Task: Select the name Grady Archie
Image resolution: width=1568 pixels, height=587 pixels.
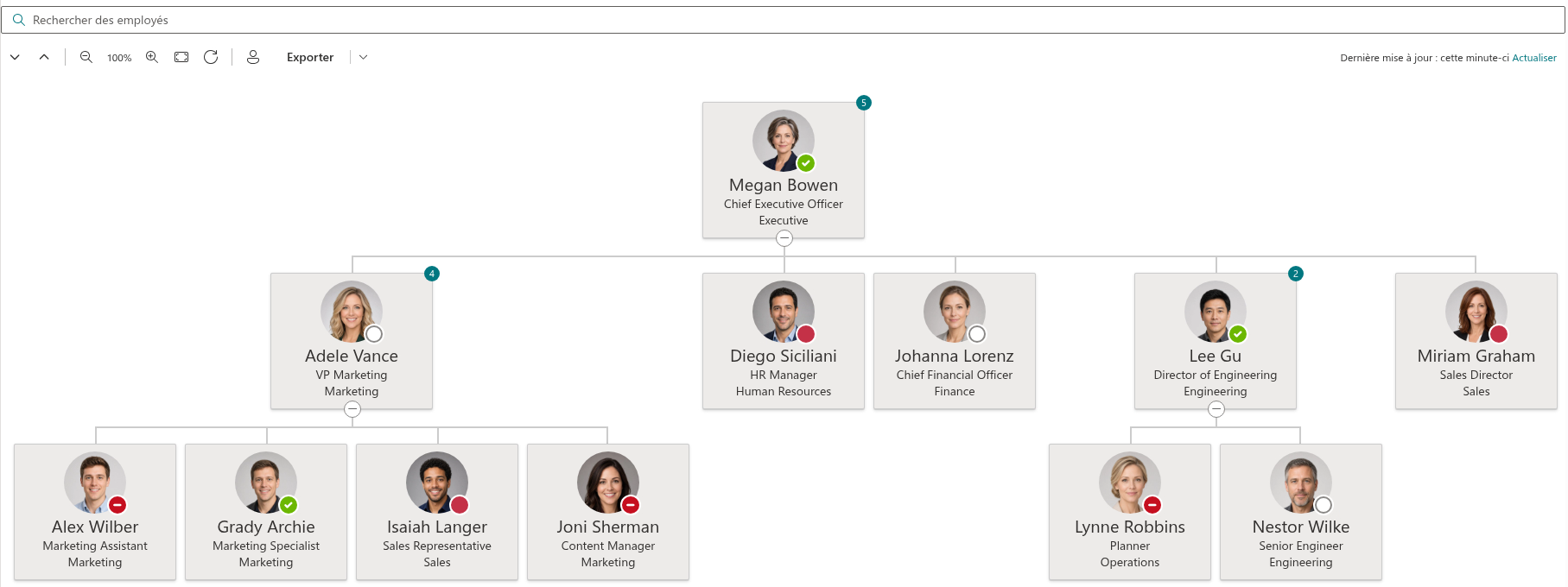Action: (266, 527)
